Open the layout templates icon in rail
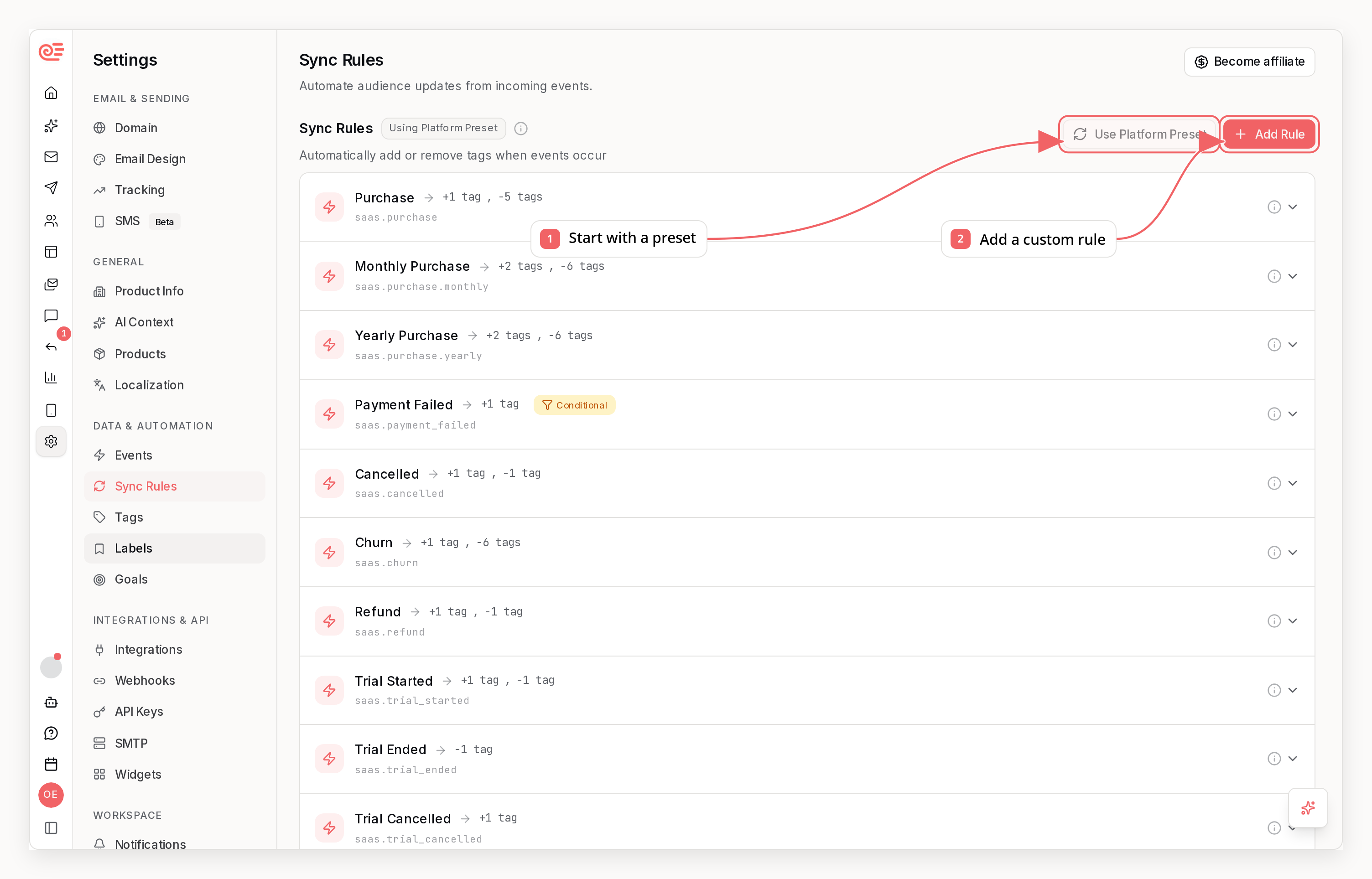The height and width of the screenshot is (879, 1372). [x=51, y=252]
